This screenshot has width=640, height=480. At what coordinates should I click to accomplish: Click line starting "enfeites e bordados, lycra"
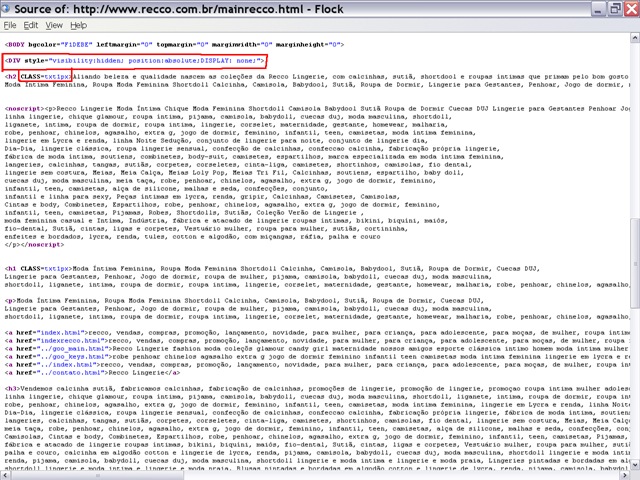click(192, 237)
